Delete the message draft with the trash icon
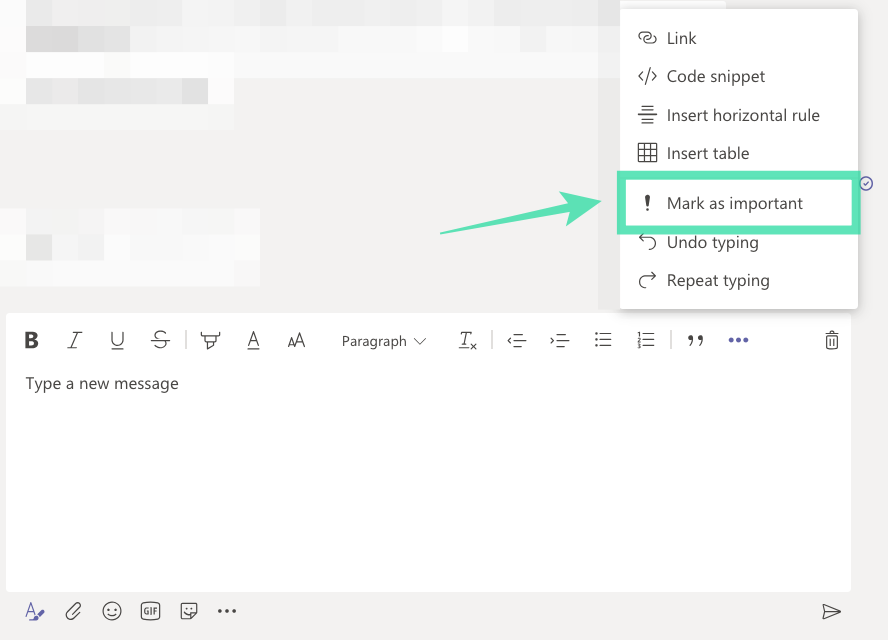 coord(831,340)
